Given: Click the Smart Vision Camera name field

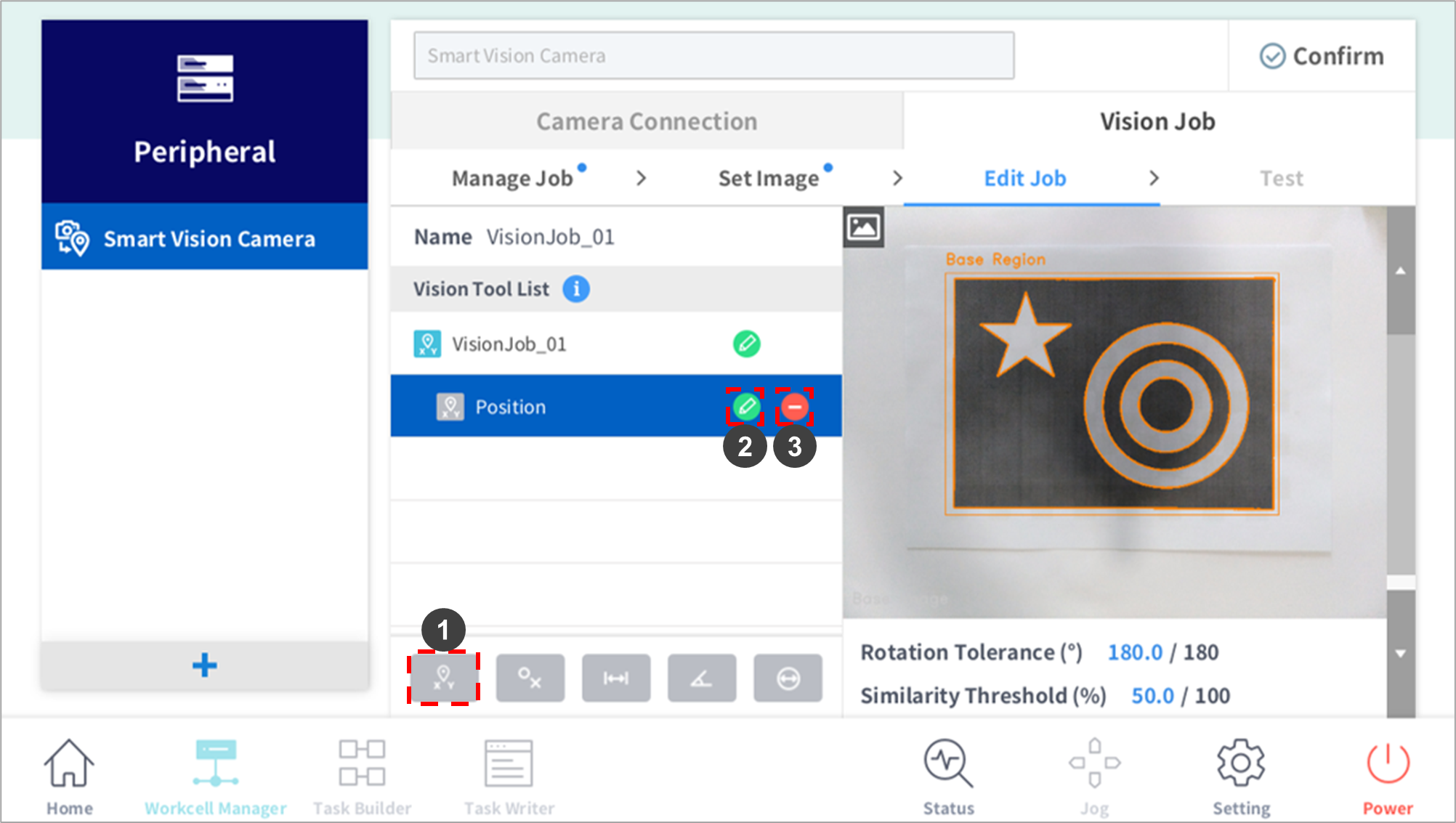Looking at the screenshot, I should tap(713, 56).
